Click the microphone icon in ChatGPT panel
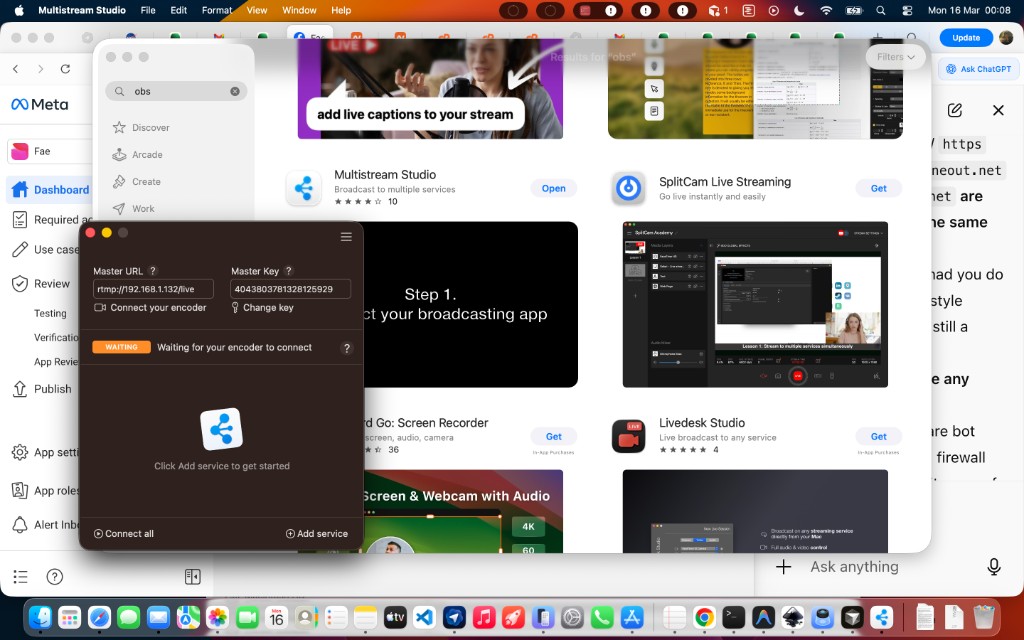This screenshot has width=1024, height=640. pos(994,567)
